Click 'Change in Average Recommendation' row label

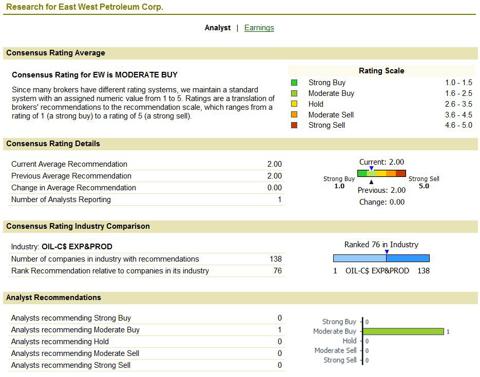[74, 188]
